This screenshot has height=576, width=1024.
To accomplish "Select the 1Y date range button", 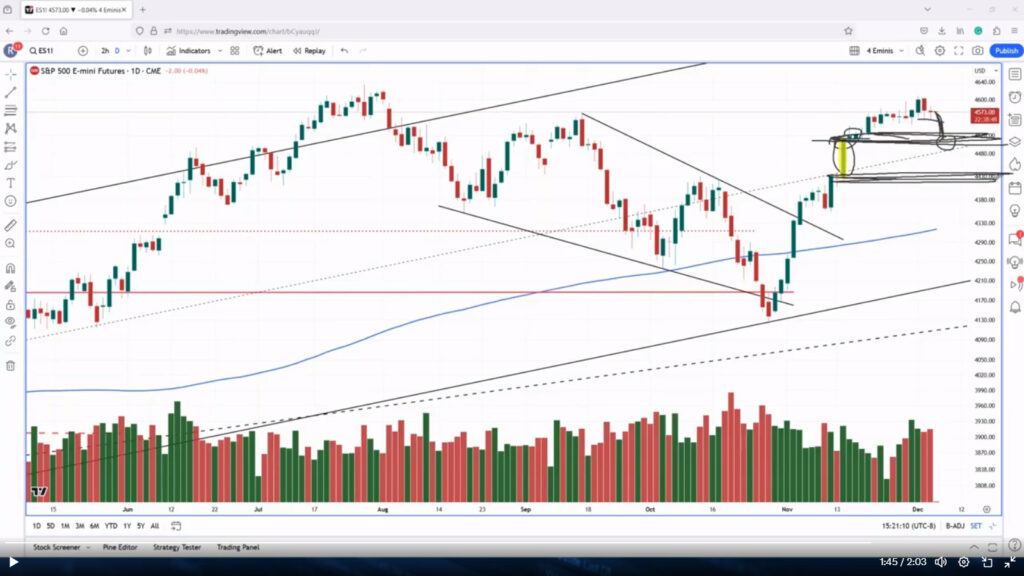I will [x=127, y=526].
